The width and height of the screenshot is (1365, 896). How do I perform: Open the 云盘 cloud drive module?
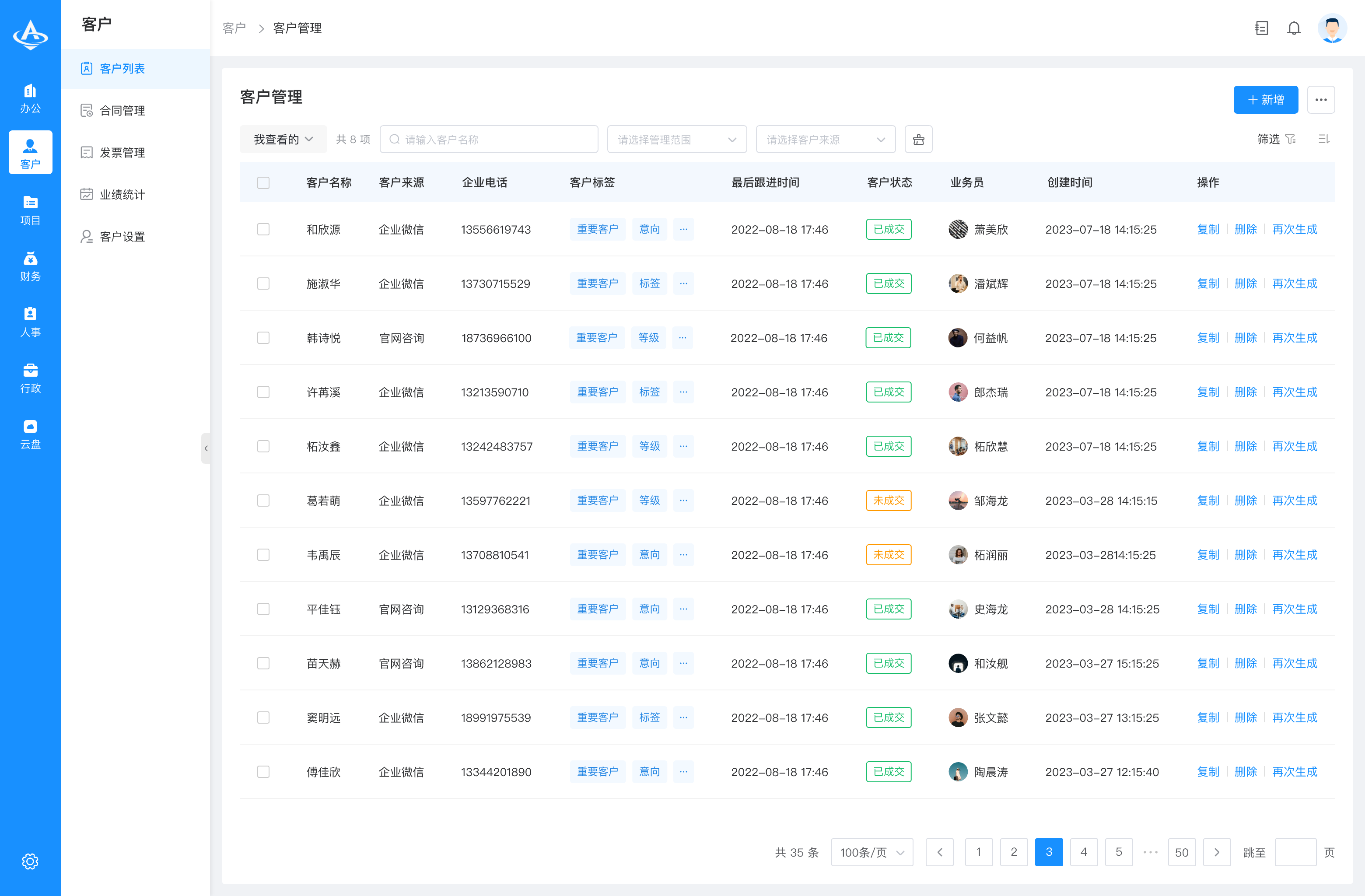click(30, 434)
